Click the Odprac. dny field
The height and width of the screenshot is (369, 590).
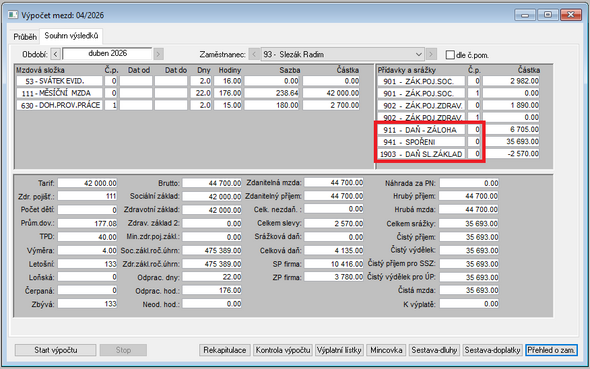212,277
